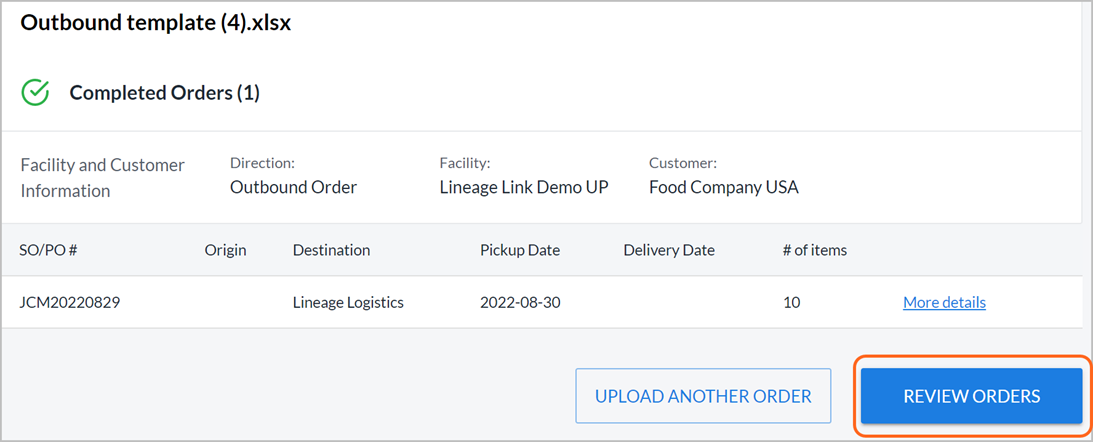This screenshot has height=442, width=1093.
Task: Click Upload Another Order button
Action: [x=703, y=396]
